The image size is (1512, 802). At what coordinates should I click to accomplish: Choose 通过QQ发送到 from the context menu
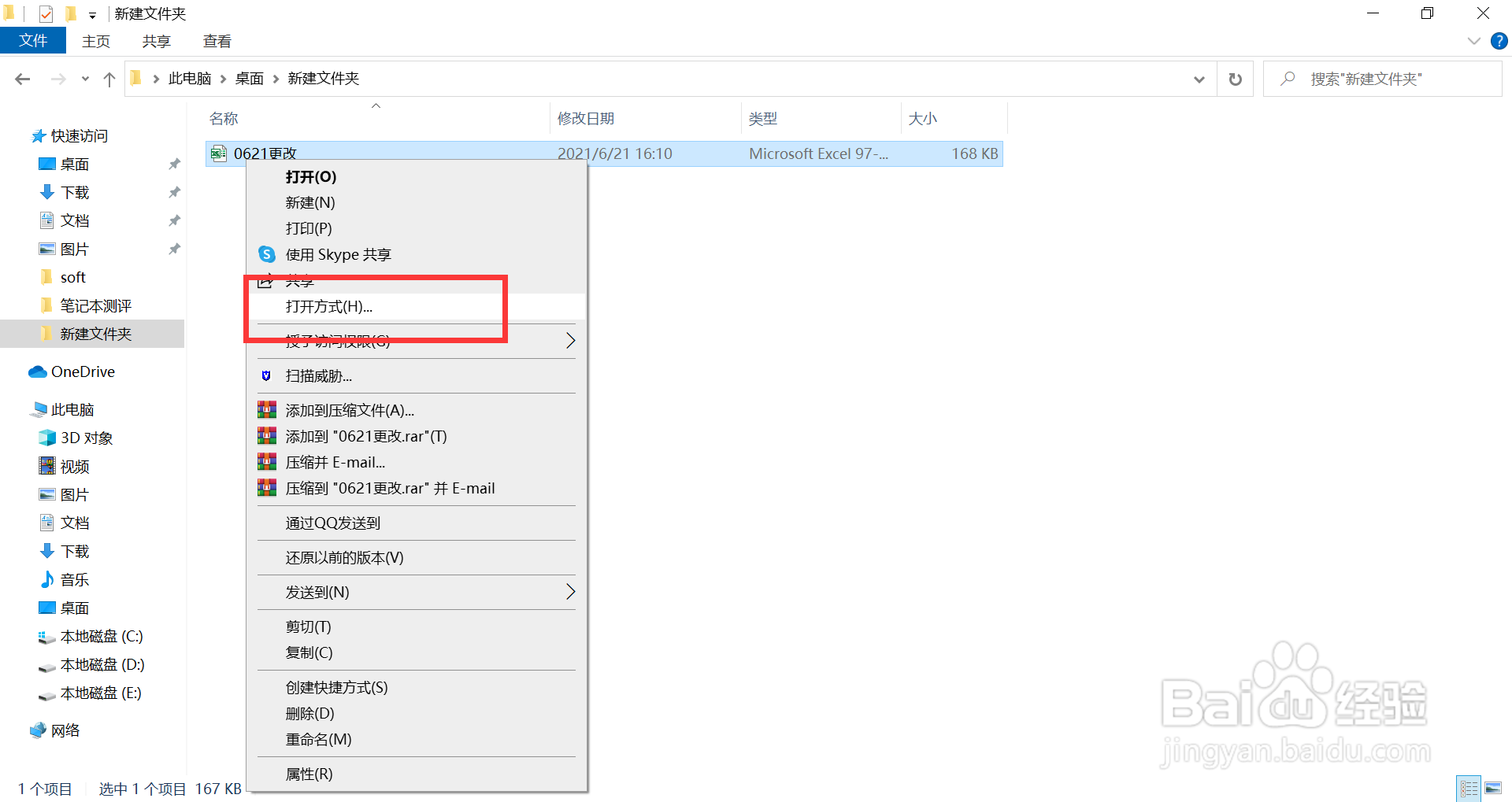click(417, 523)
